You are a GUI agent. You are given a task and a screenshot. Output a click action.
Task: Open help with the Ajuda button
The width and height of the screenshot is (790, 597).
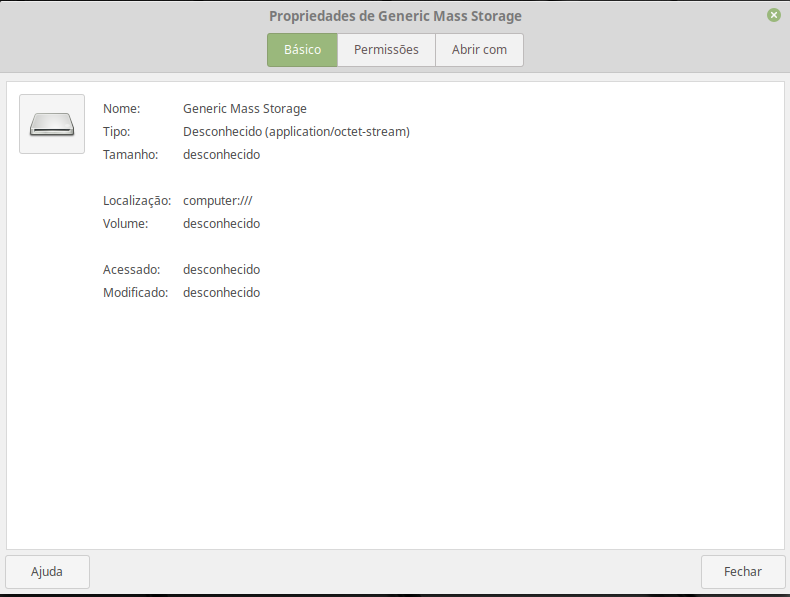click(47, 572)
